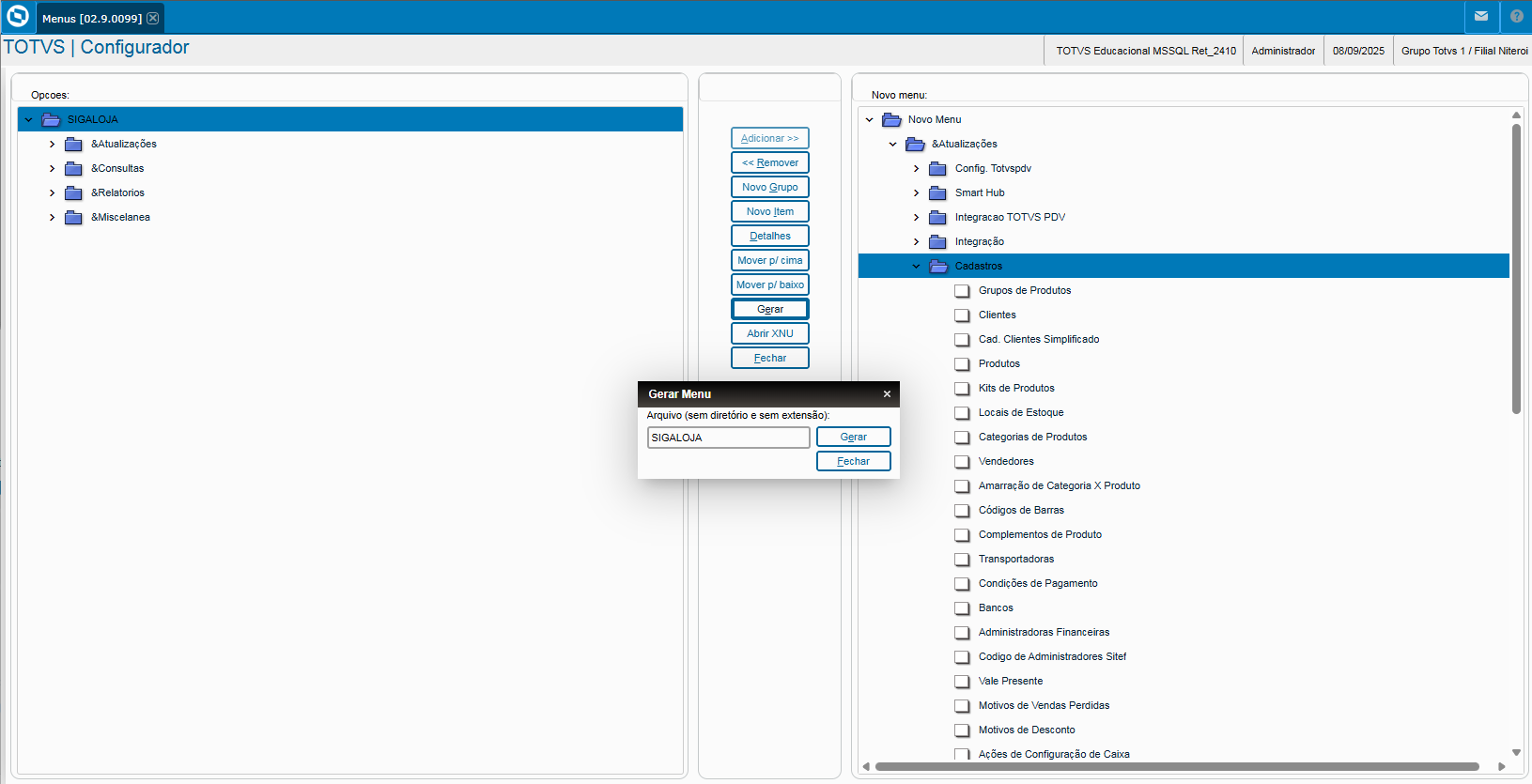The height and width of the screenshot is (784, 1532).
Task: Open the mail envelope icon
Action: [1481, 16]
